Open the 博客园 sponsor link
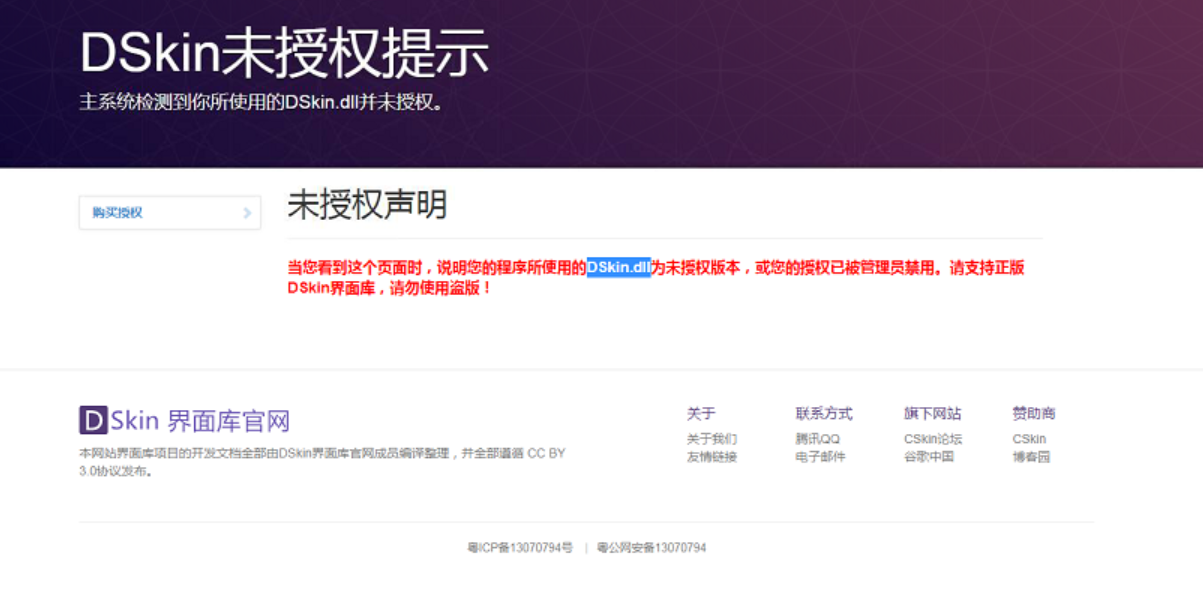1203x615 pixels. 1031,457
